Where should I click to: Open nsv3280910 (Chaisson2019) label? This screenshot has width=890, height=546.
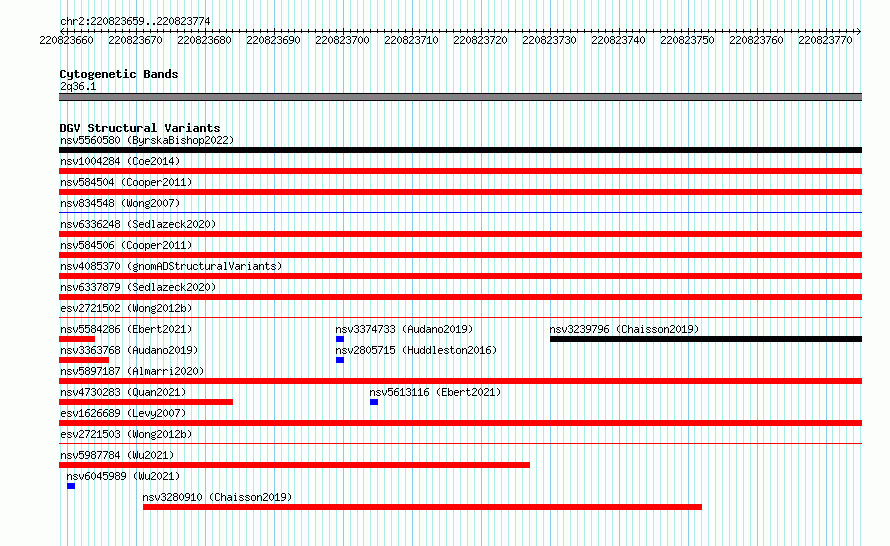(217, 497)
